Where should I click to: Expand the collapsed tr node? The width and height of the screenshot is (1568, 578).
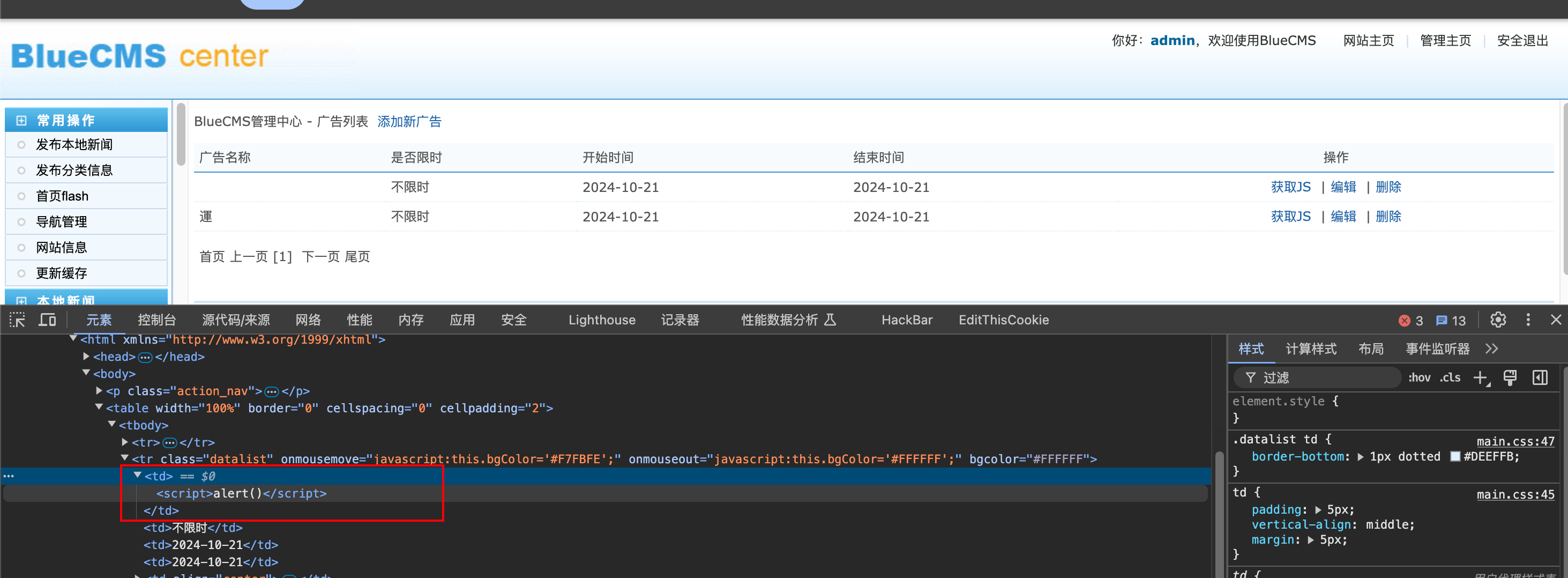125,442
